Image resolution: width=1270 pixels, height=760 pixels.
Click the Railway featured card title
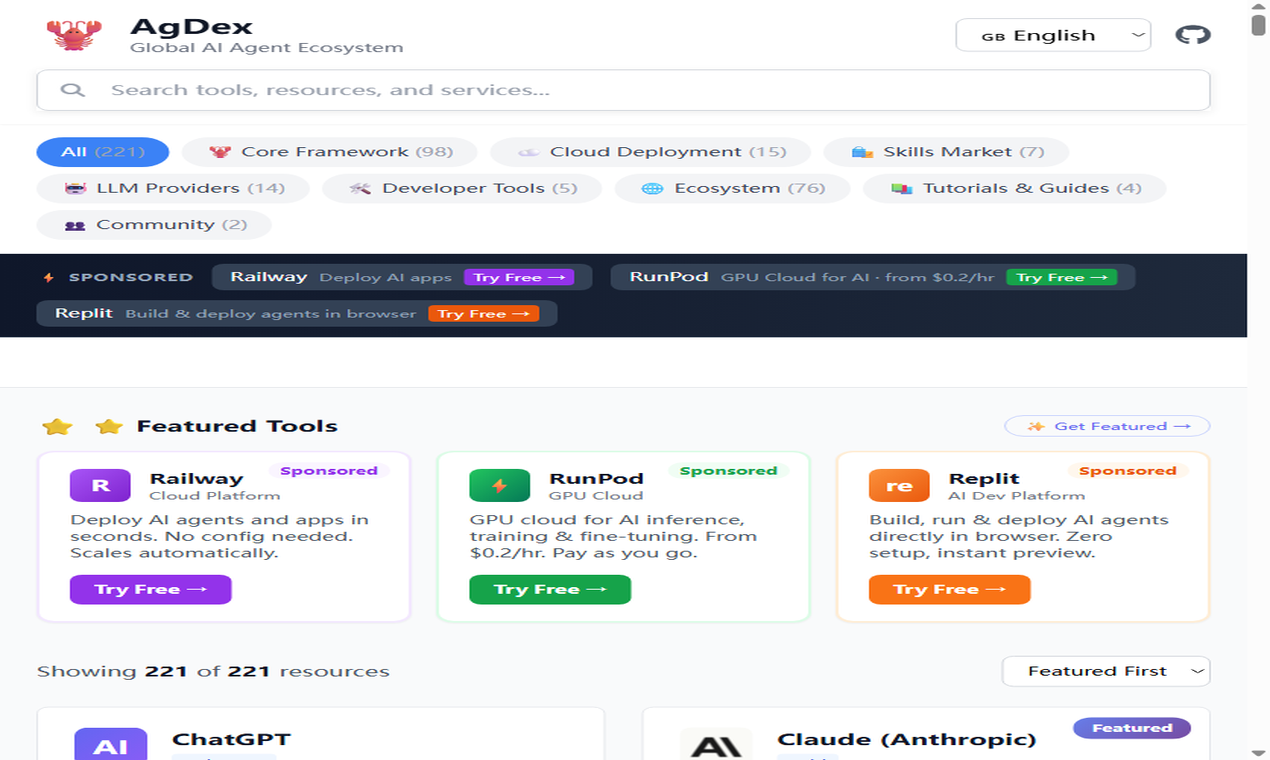(196, 478)
